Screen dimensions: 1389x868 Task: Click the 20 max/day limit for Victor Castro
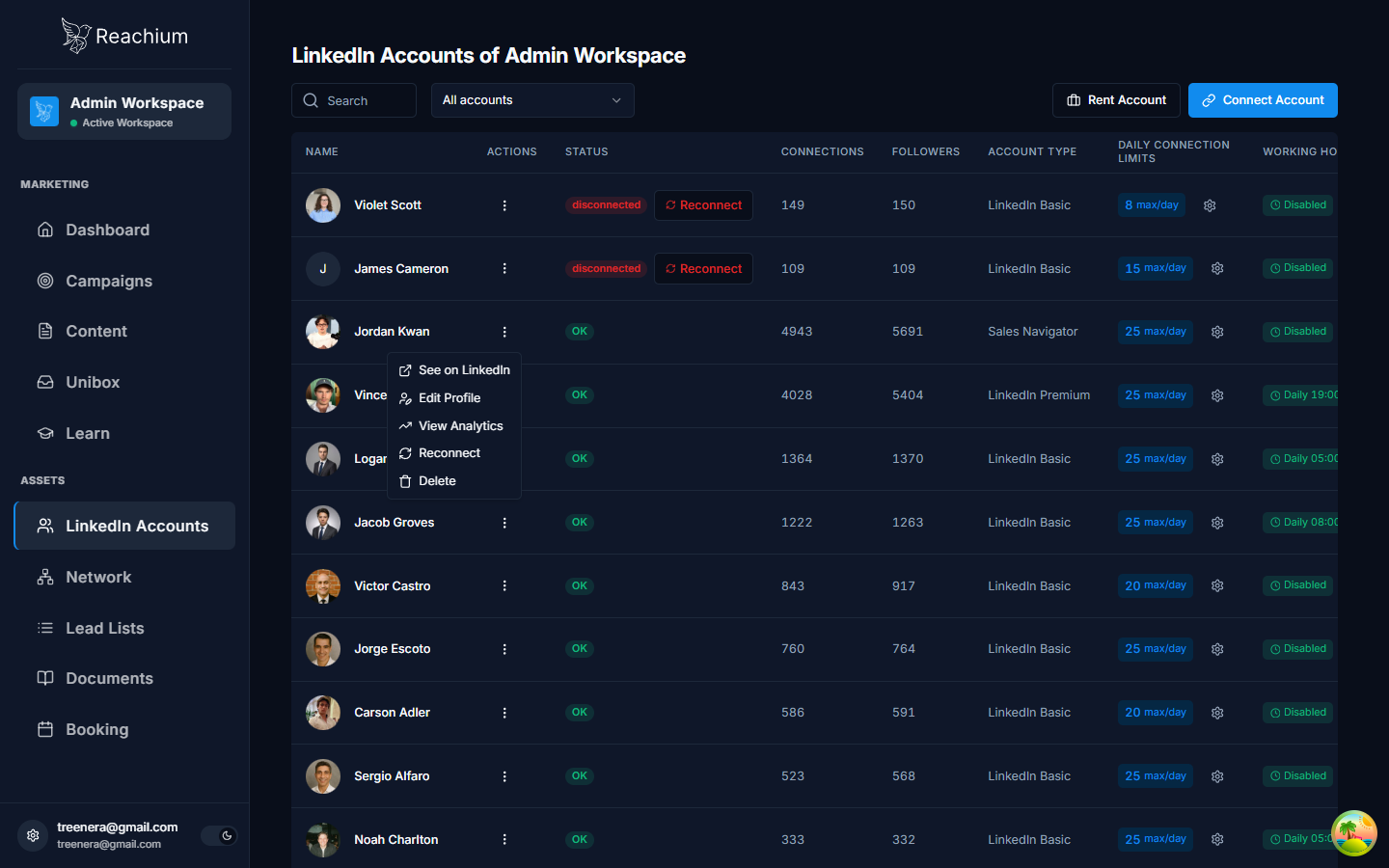tap(1156, 585)
